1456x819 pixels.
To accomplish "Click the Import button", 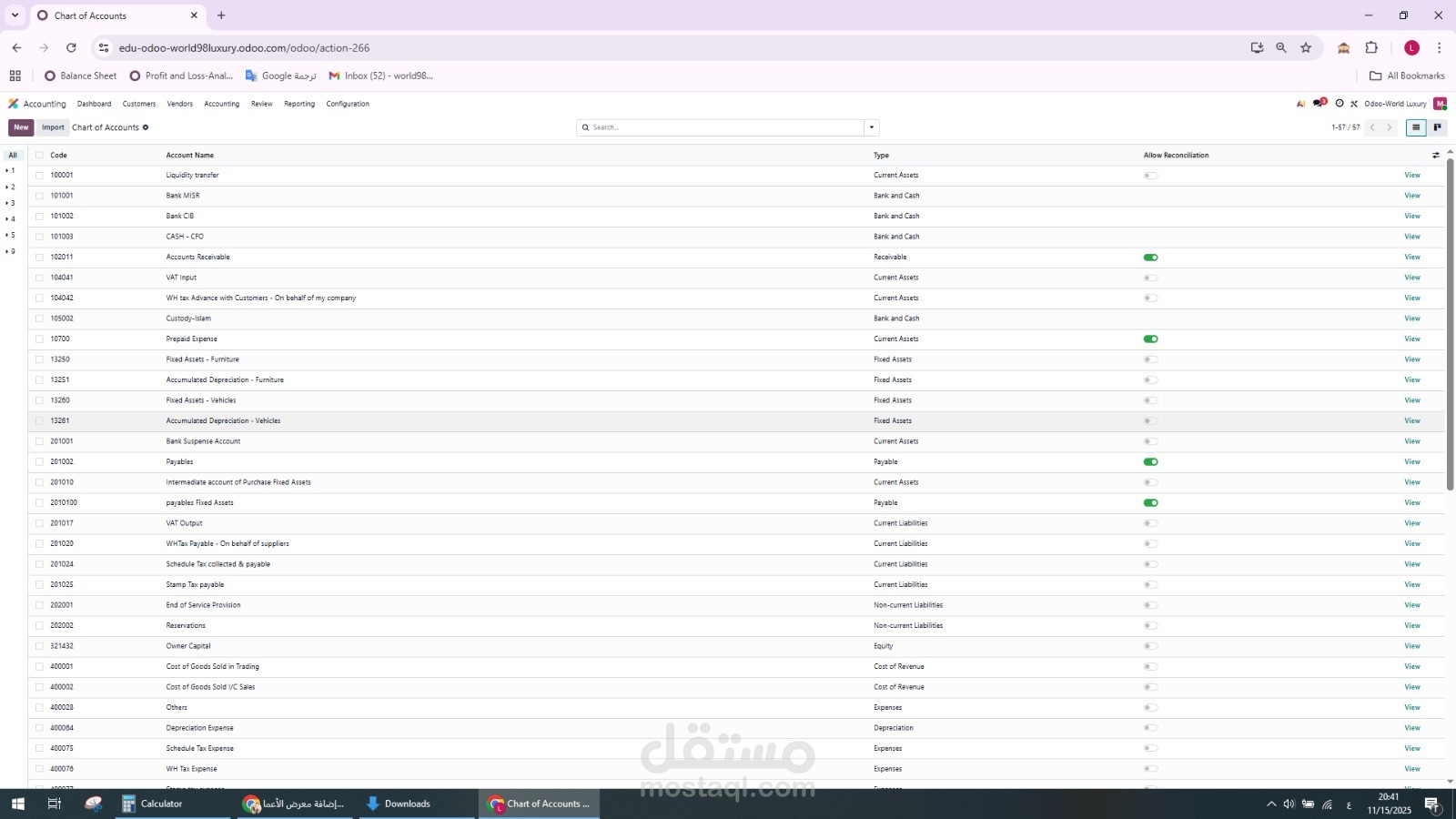I will pos(53,127).
